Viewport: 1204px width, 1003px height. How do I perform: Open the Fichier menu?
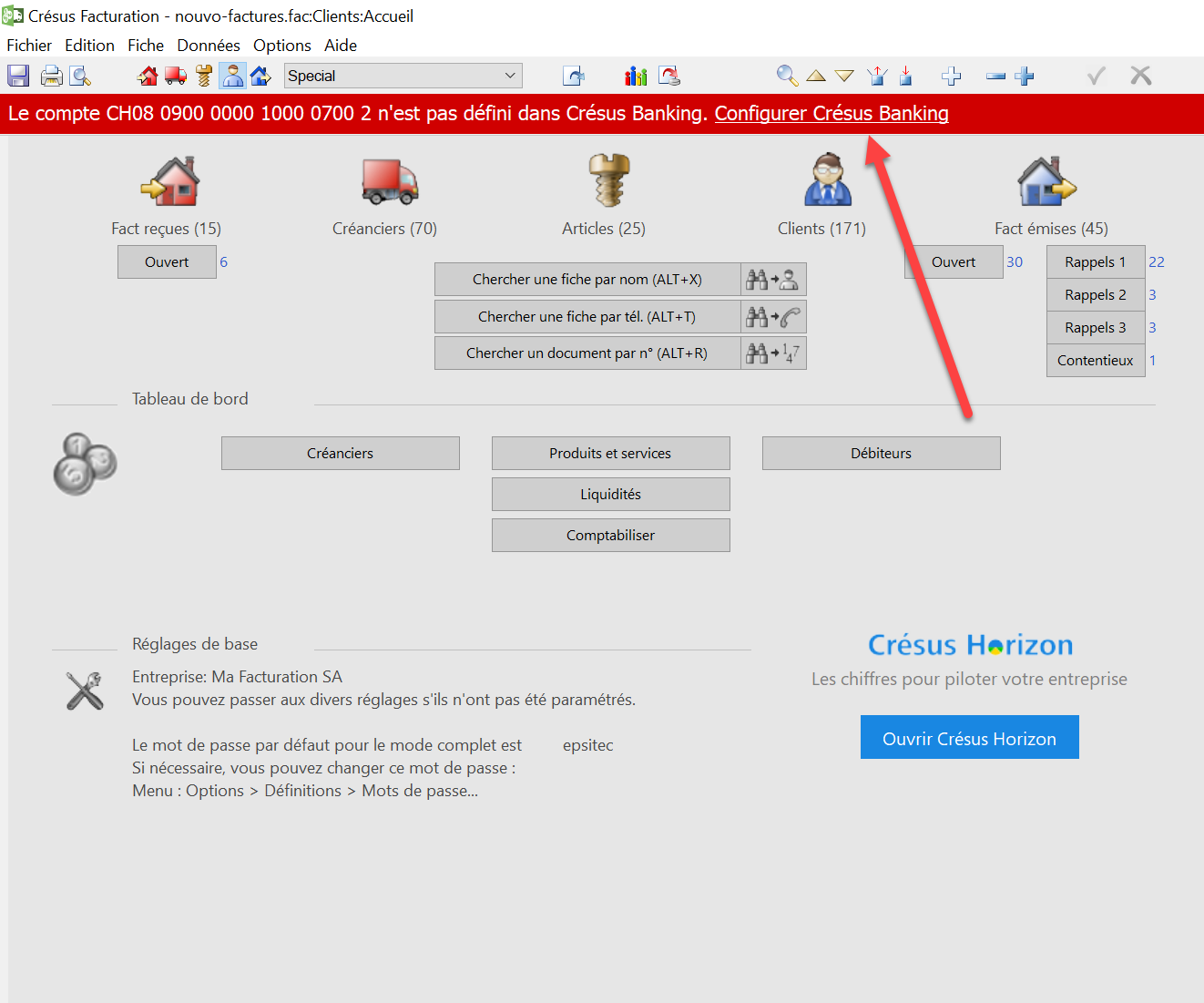pyautogui.click(x=29, y=46)
